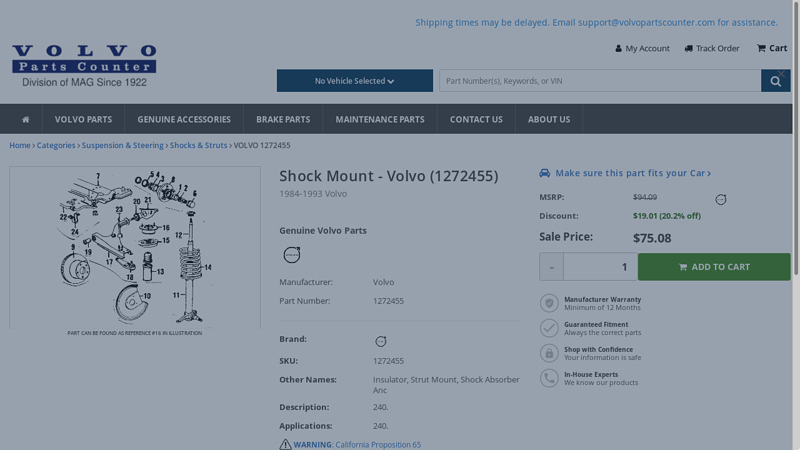Click the Categories breadcrumb link
800x450 pixels.
click(56, 145)
